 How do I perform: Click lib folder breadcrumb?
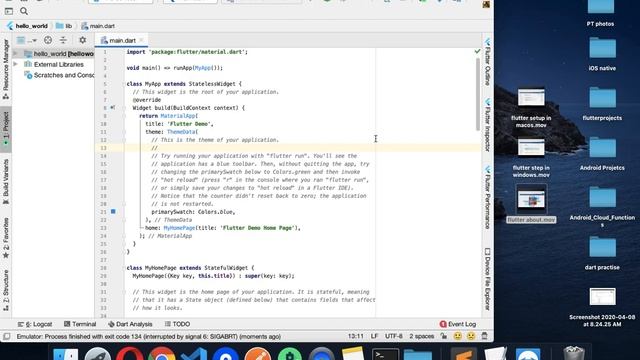tap(64, 26)
